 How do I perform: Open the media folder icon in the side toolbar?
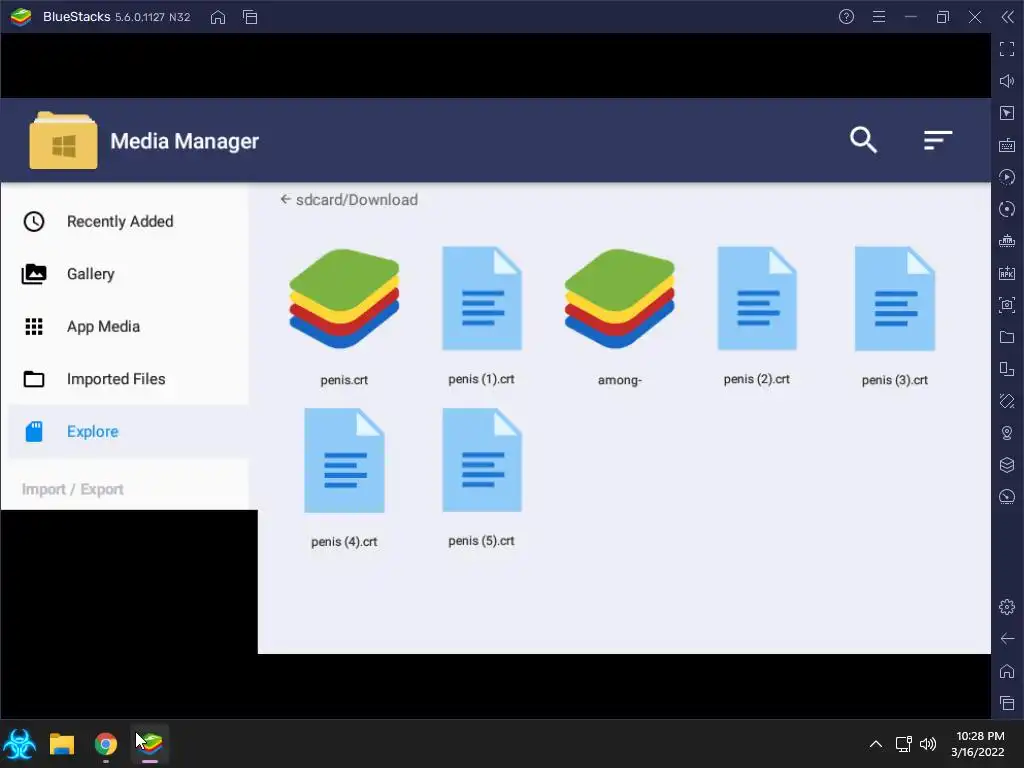pyautogui.click(x=1007, y=337)
